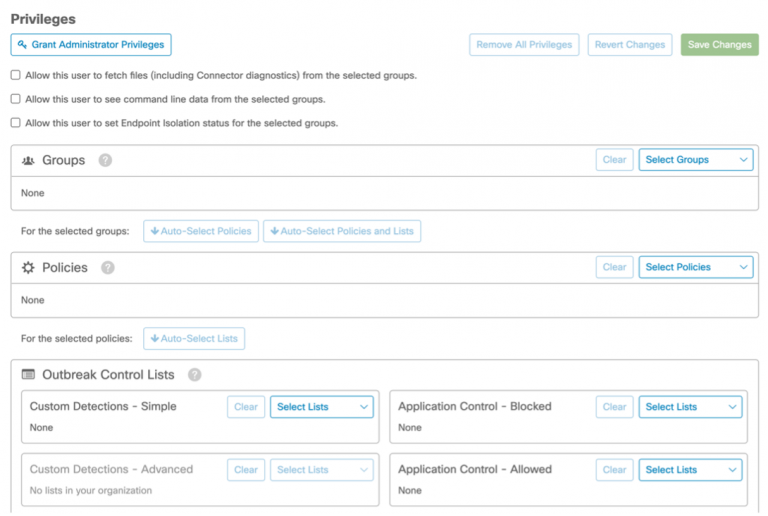Open Select Lists for Application Control - Allowed
Screen dimensions: 768x516
pos(690,470)
